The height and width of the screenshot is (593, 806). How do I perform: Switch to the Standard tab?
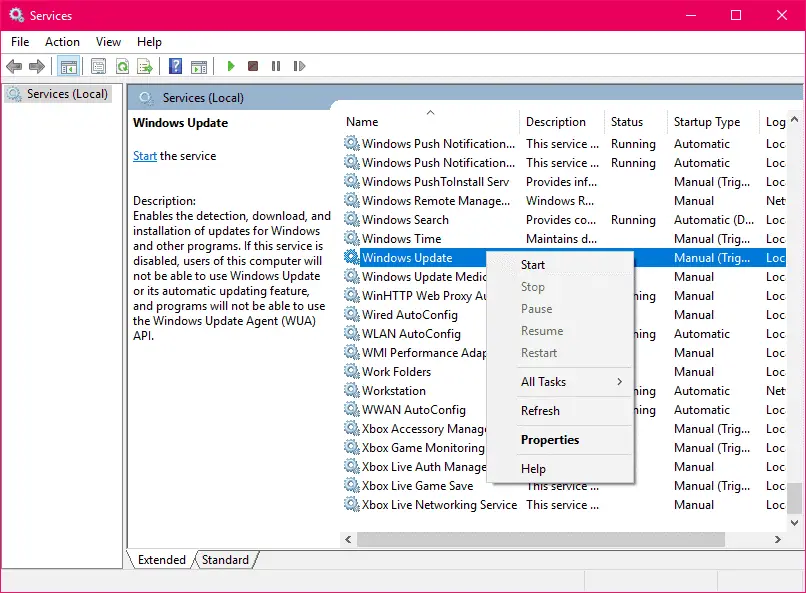click(x=225, y=560)
